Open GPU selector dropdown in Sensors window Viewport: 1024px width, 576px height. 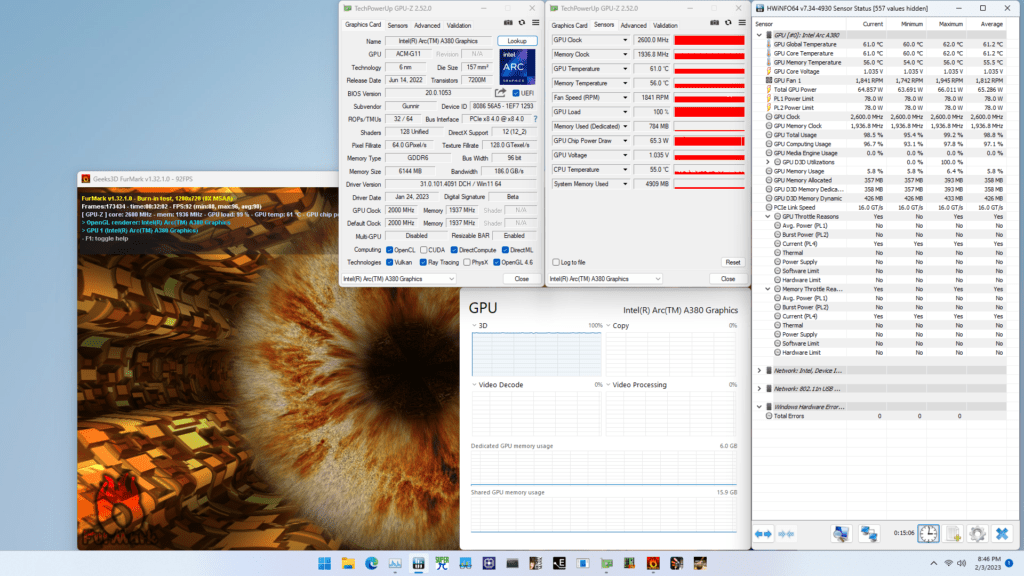coord(605,279)
